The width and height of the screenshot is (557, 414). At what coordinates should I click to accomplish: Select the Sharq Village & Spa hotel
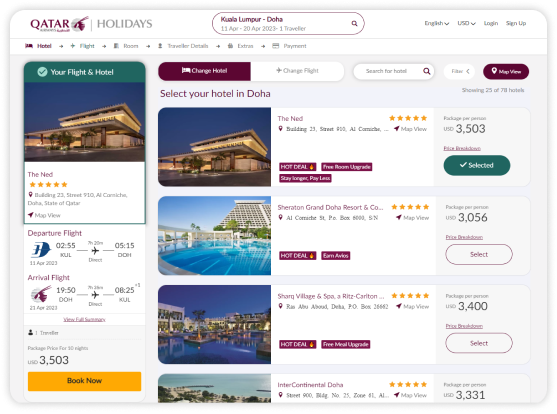tap(479, 343)
